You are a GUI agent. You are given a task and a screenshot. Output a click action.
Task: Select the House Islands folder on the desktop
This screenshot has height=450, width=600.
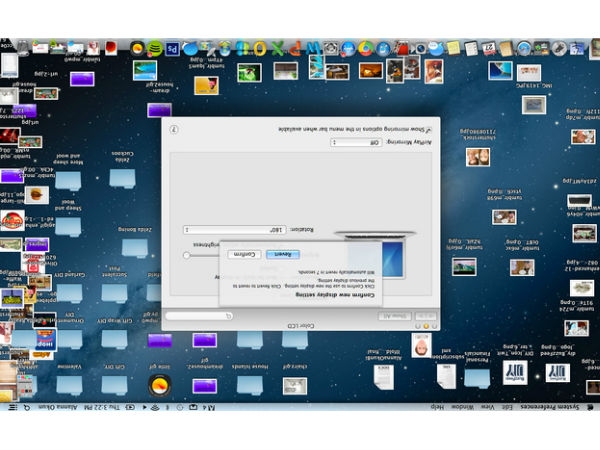(249, 385)
